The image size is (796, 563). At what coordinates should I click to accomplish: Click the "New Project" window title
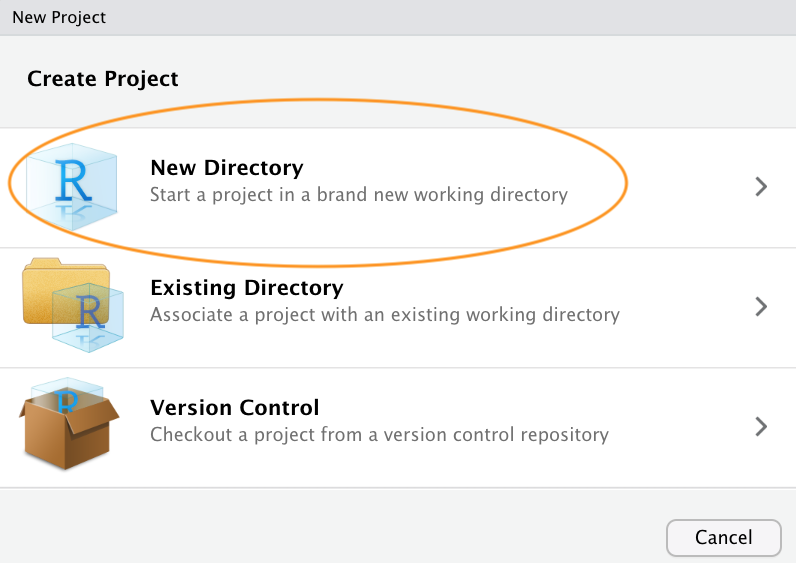58,17
